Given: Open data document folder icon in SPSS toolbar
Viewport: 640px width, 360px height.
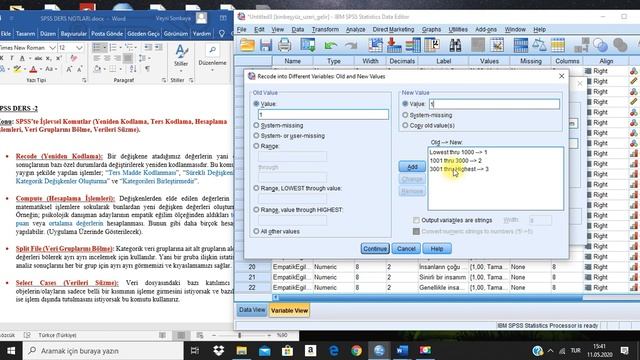Looking at the screenshot, I should point(247,45).
